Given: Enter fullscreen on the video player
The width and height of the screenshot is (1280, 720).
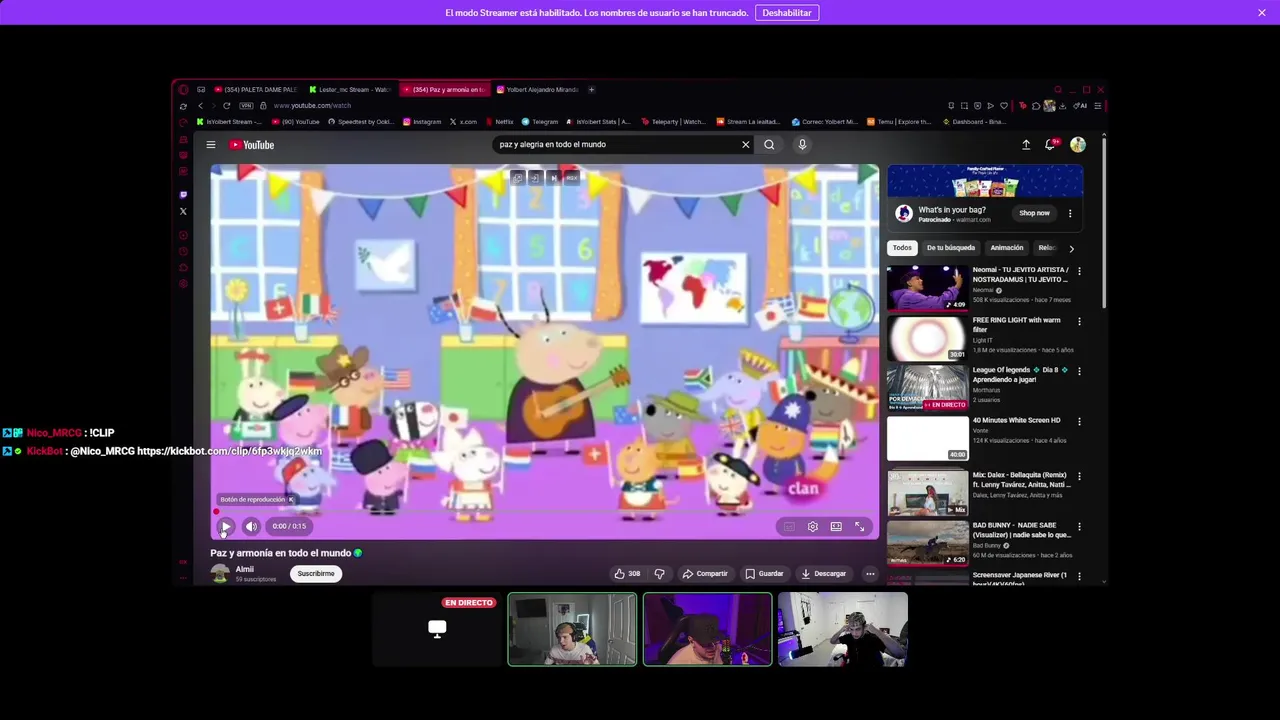Looking at the screenshot, I should click(x=859, y=526).
